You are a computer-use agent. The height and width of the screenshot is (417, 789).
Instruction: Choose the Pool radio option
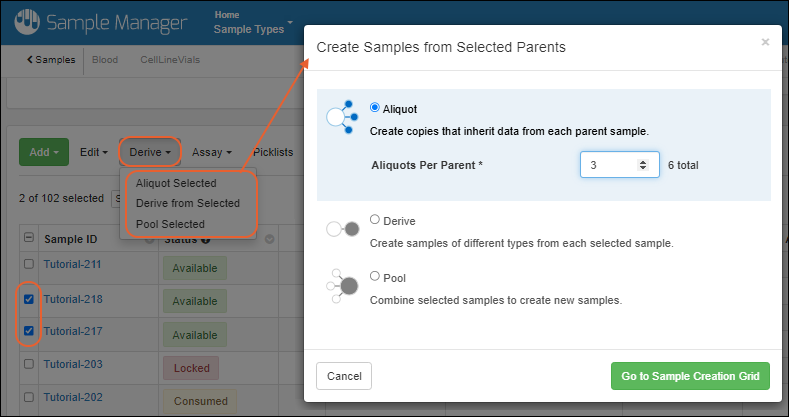[x=375, y=277]
